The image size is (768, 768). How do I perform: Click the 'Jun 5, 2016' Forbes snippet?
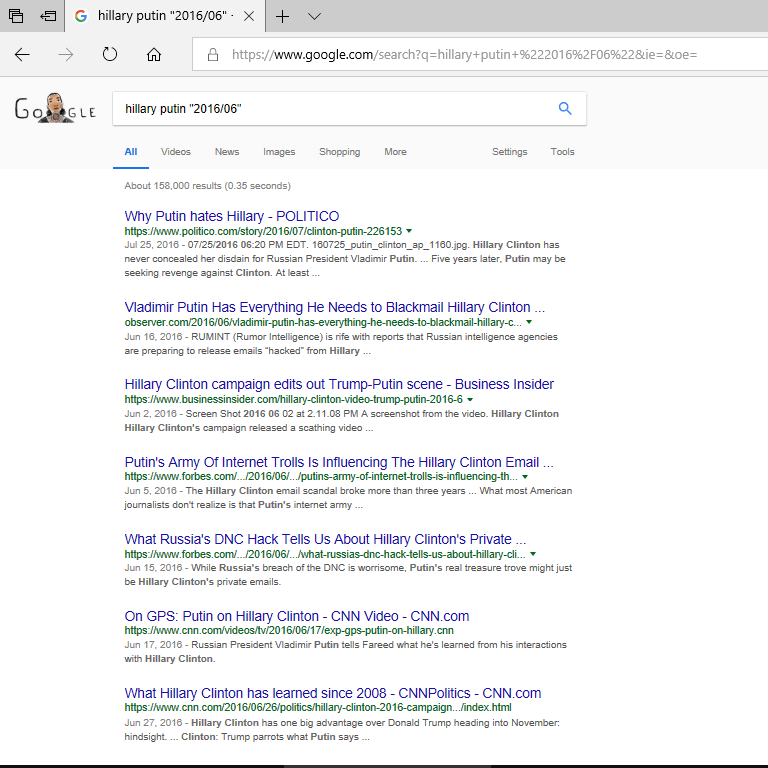[348, 498]
